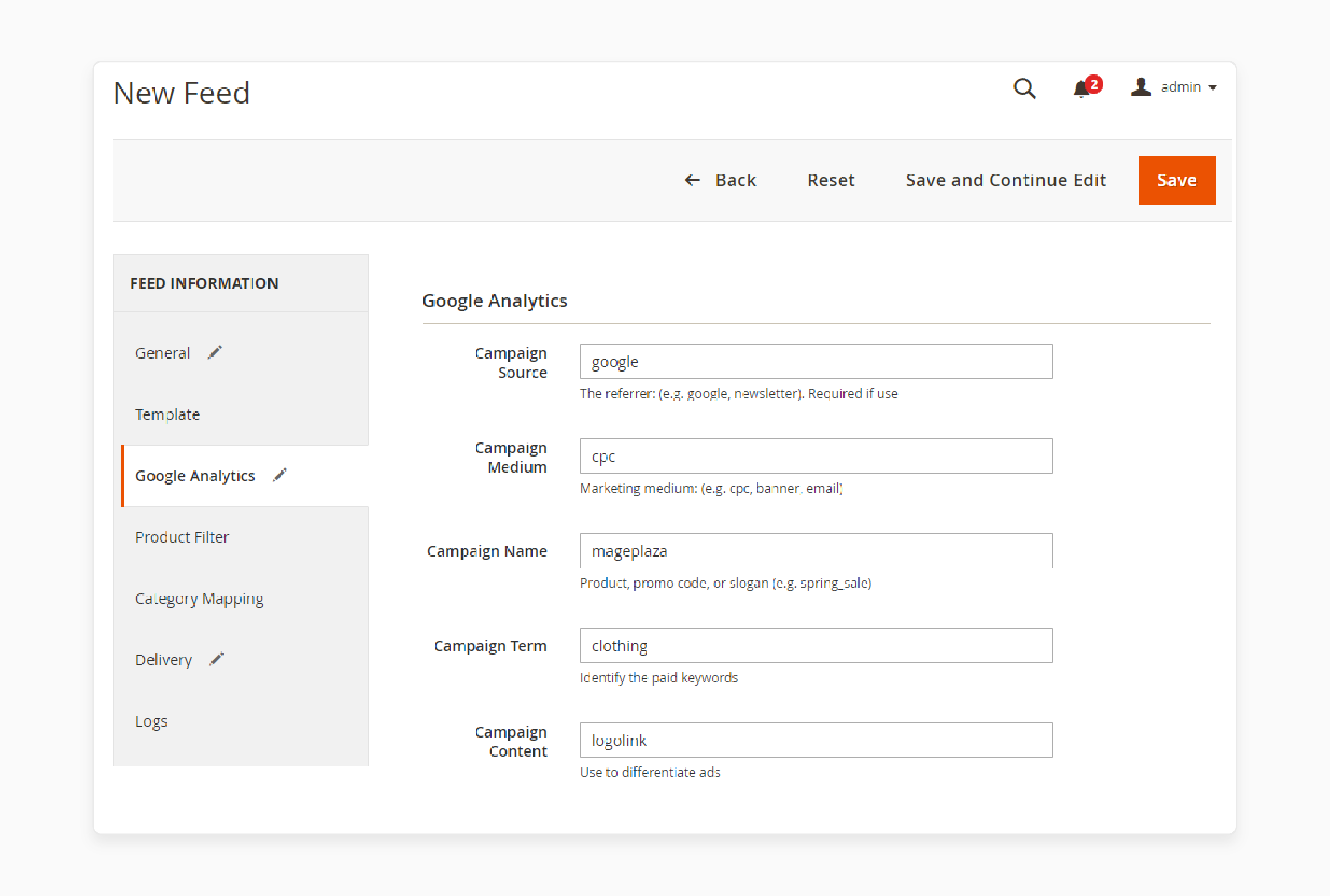Select the Google Analytics tab
This screenshot has width=1330, height=896.
(244, 475)
